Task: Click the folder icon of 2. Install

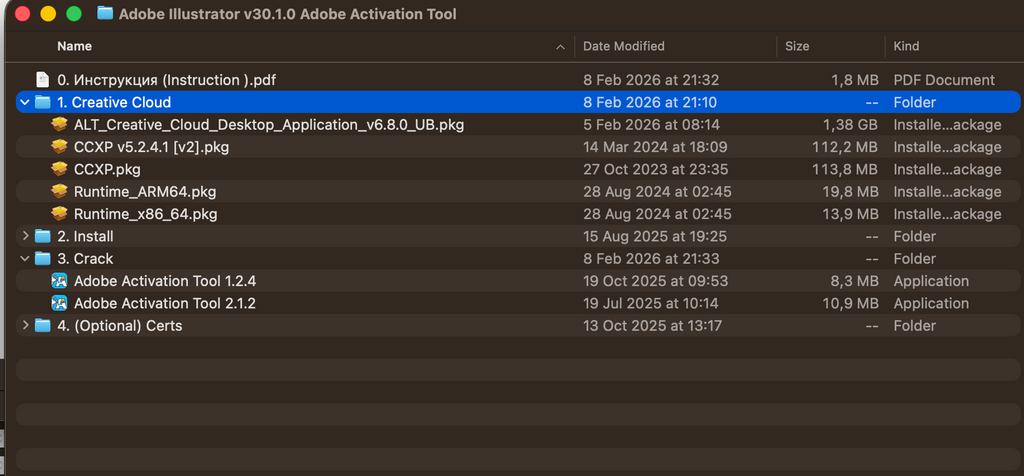Action: (42, 236)
